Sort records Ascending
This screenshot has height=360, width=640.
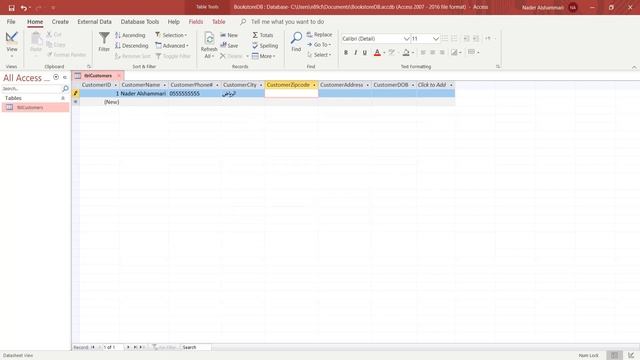click(130, 35)
